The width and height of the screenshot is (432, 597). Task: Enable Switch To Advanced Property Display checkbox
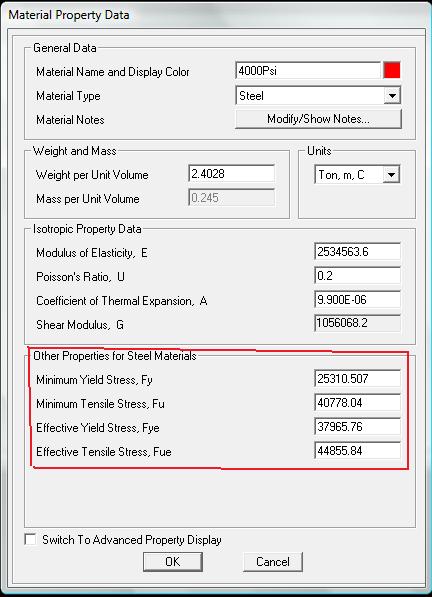(30, 540)
